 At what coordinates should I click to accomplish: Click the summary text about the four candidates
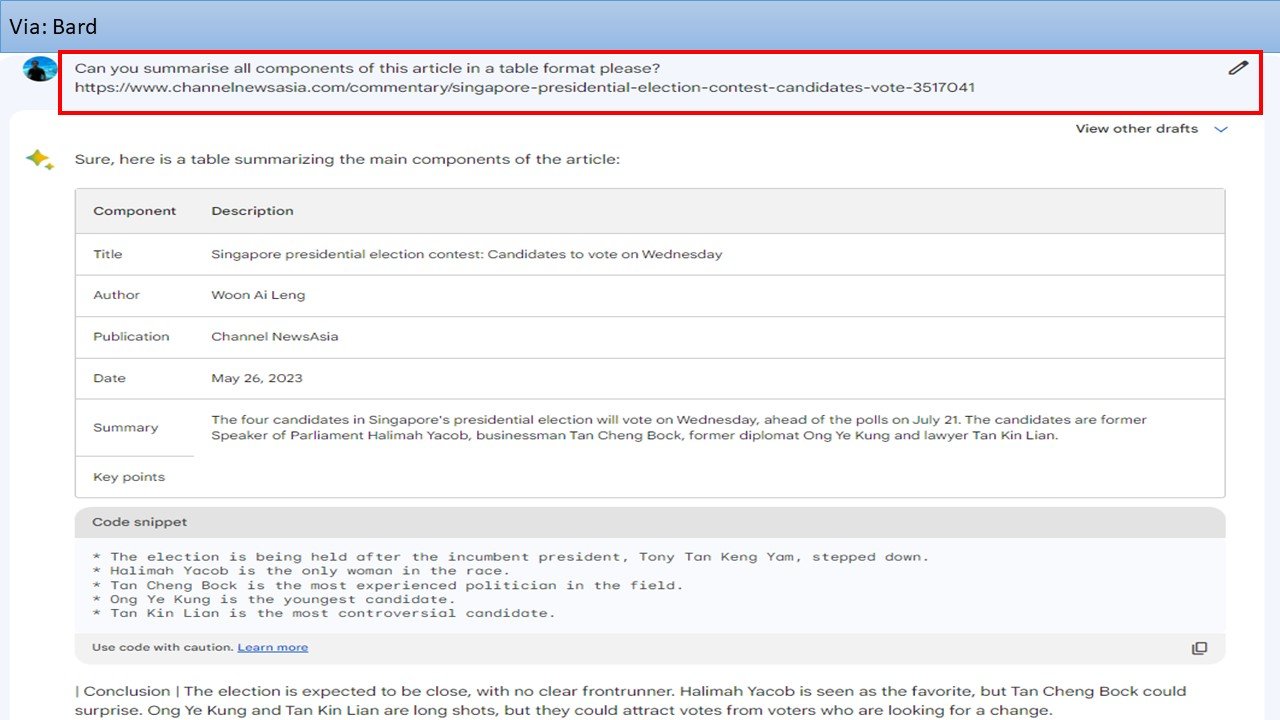click(679, 428)
